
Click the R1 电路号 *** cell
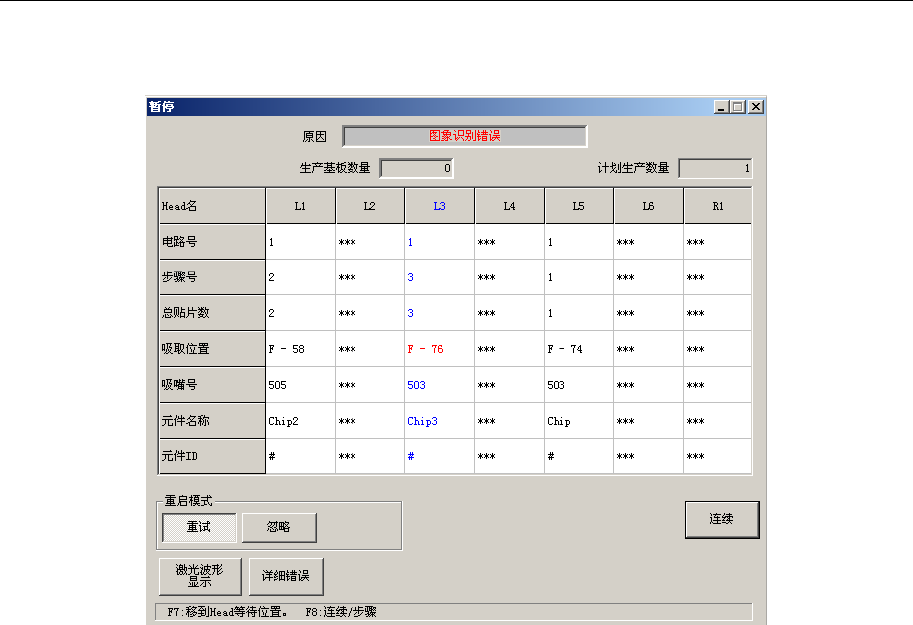coord(718,242)
